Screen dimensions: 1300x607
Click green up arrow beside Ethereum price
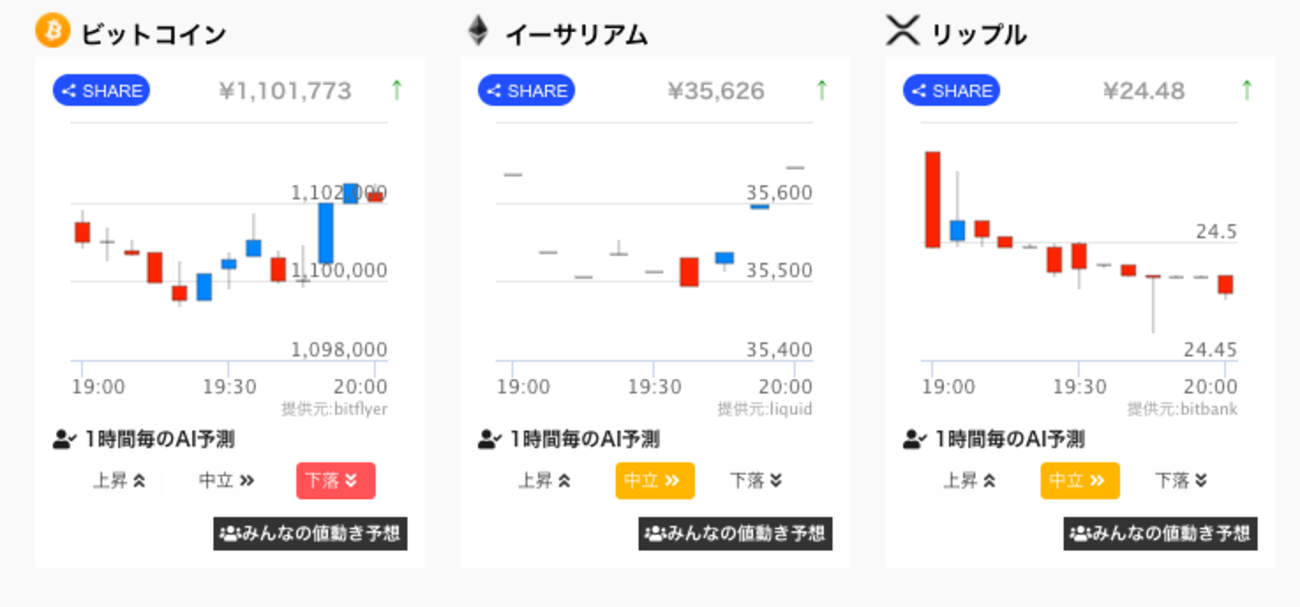click(x=822, y=90)
